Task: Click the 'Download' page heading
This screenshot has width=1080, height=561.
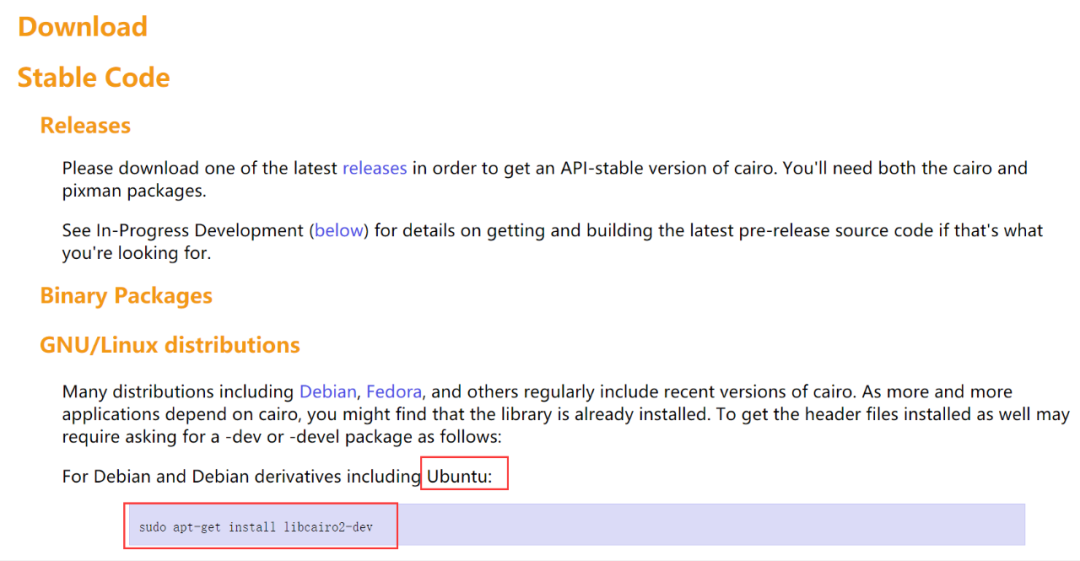Action: point(83,27)
